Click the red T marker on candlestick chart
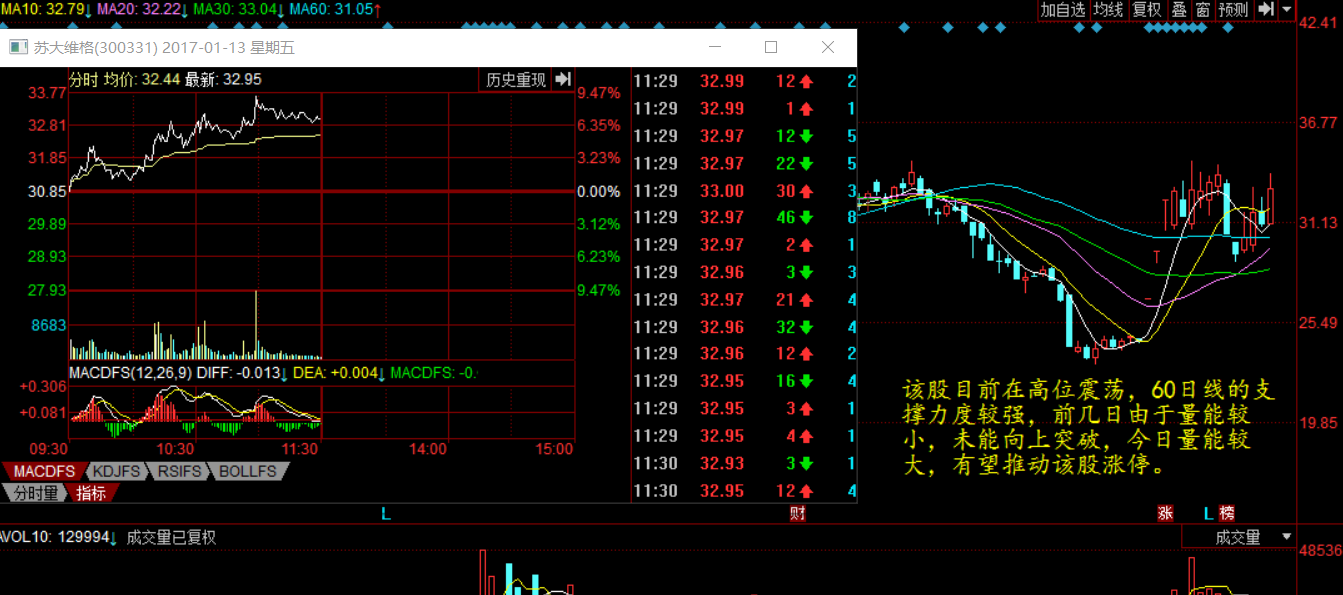 1157,257
